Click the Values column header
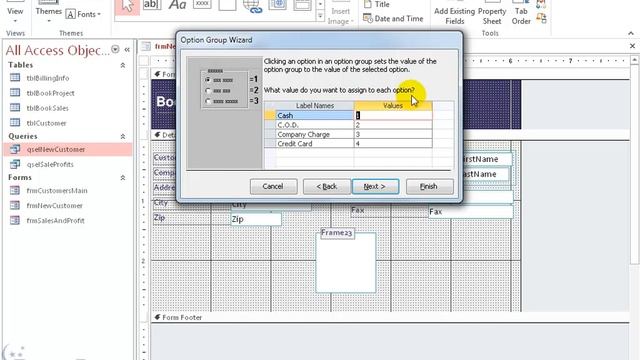 click(393, 106)
